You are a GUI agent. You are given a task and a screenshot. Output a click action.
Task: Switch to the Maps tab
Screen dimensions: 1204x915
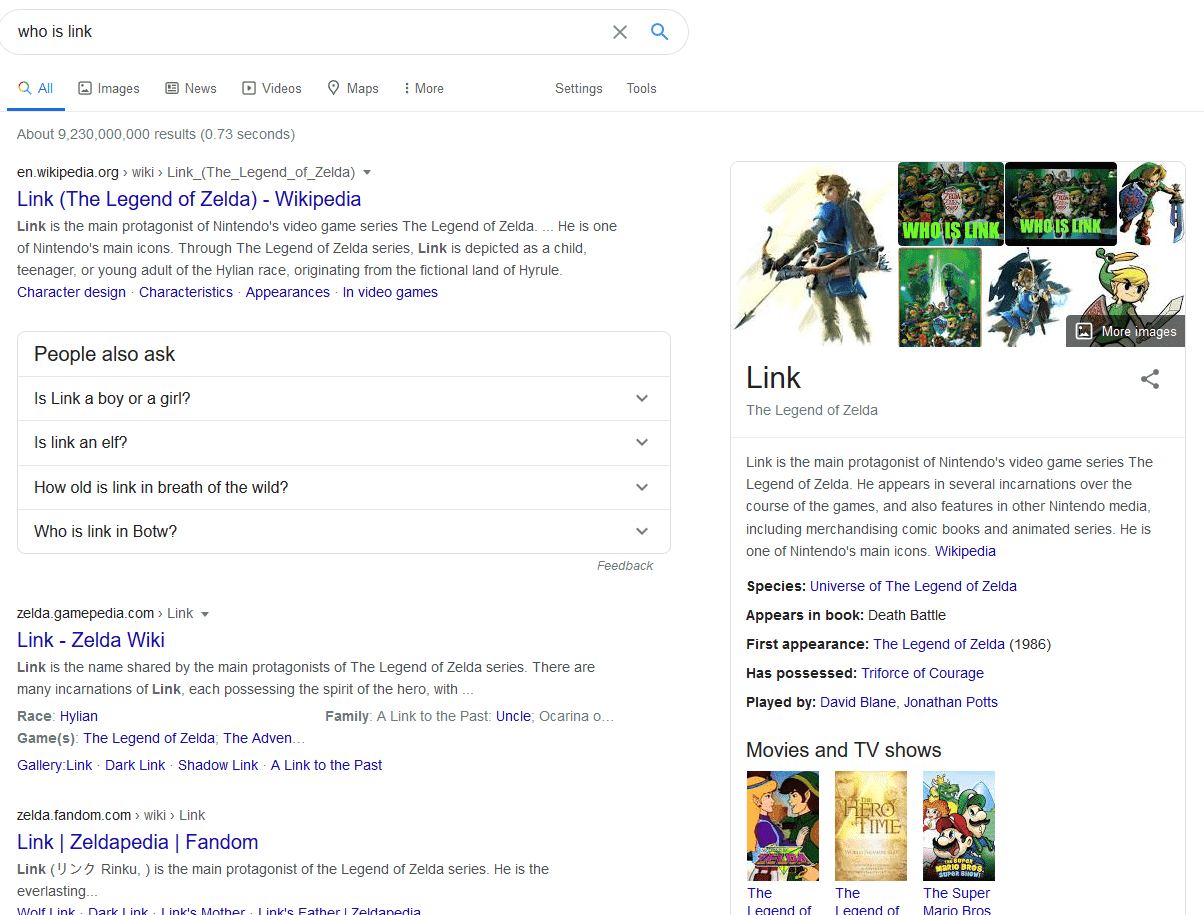coord(353,88)
